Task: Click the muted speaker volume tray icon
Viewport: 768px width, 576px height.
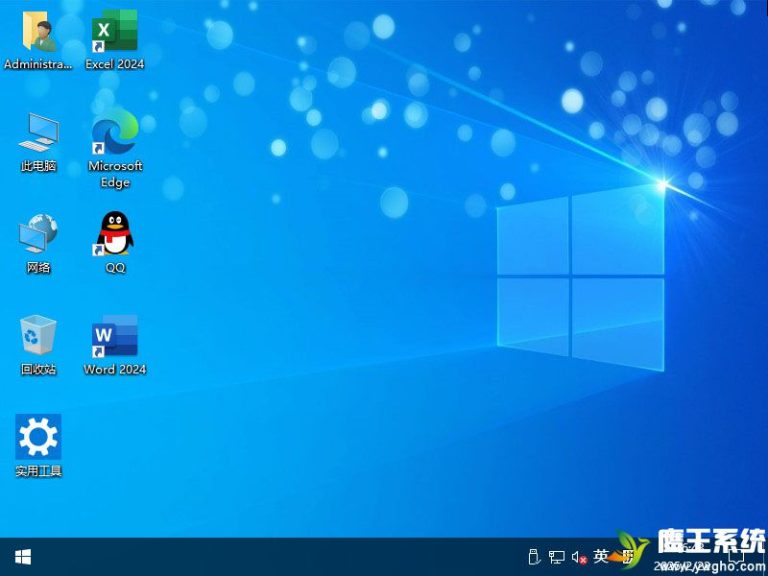Action: [x=579, y=557]
